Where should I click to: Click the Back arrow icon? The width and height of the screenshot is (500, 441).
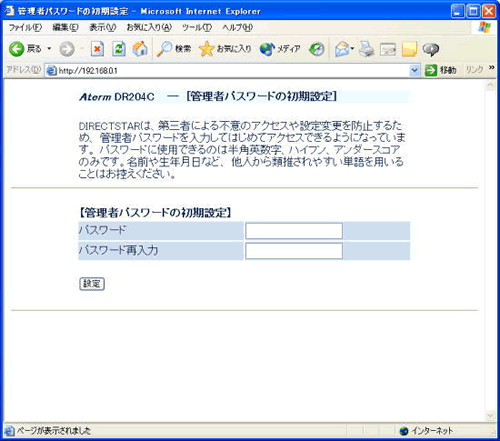click(x=16, y=49)
